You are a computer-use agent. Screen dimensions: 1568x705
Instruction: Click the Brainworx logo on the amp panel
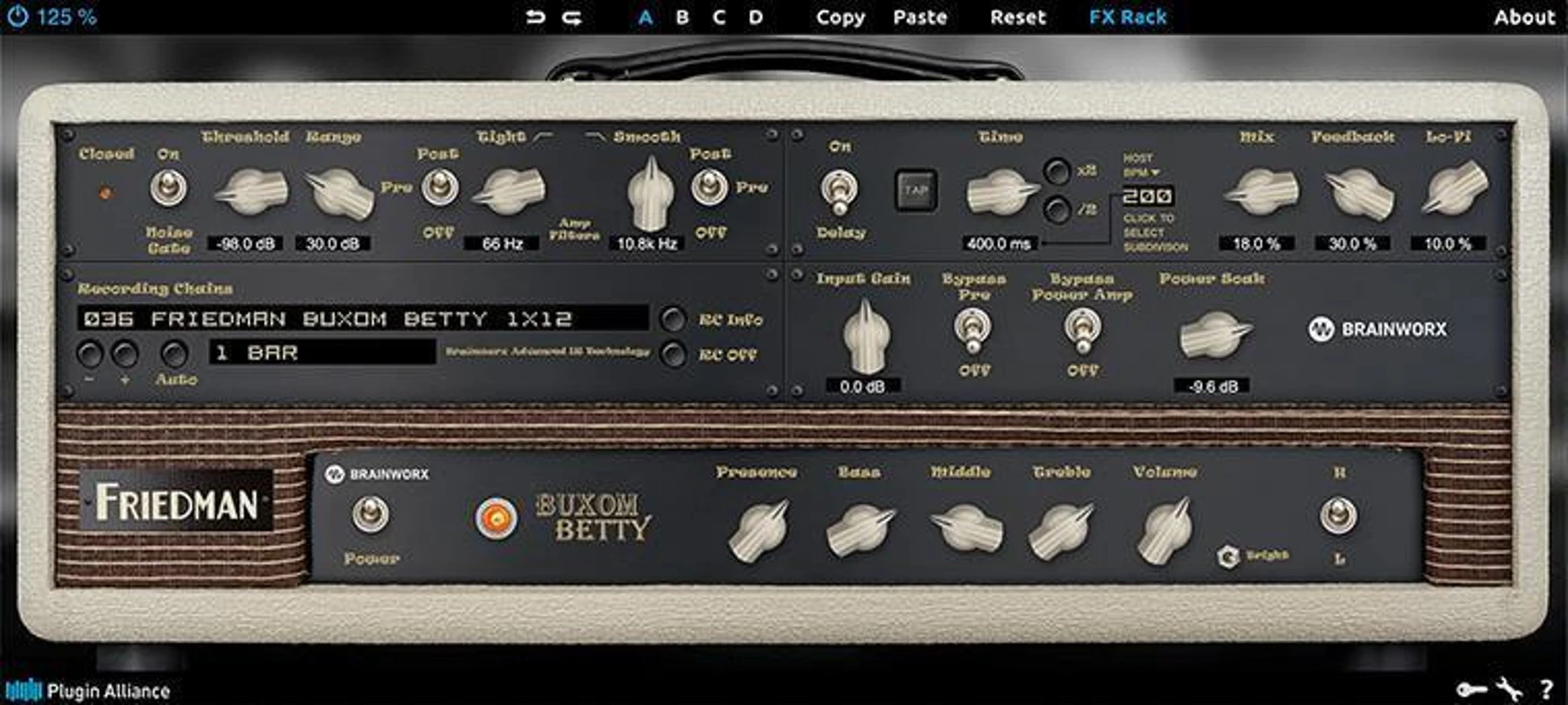click(x=377, y=474)
